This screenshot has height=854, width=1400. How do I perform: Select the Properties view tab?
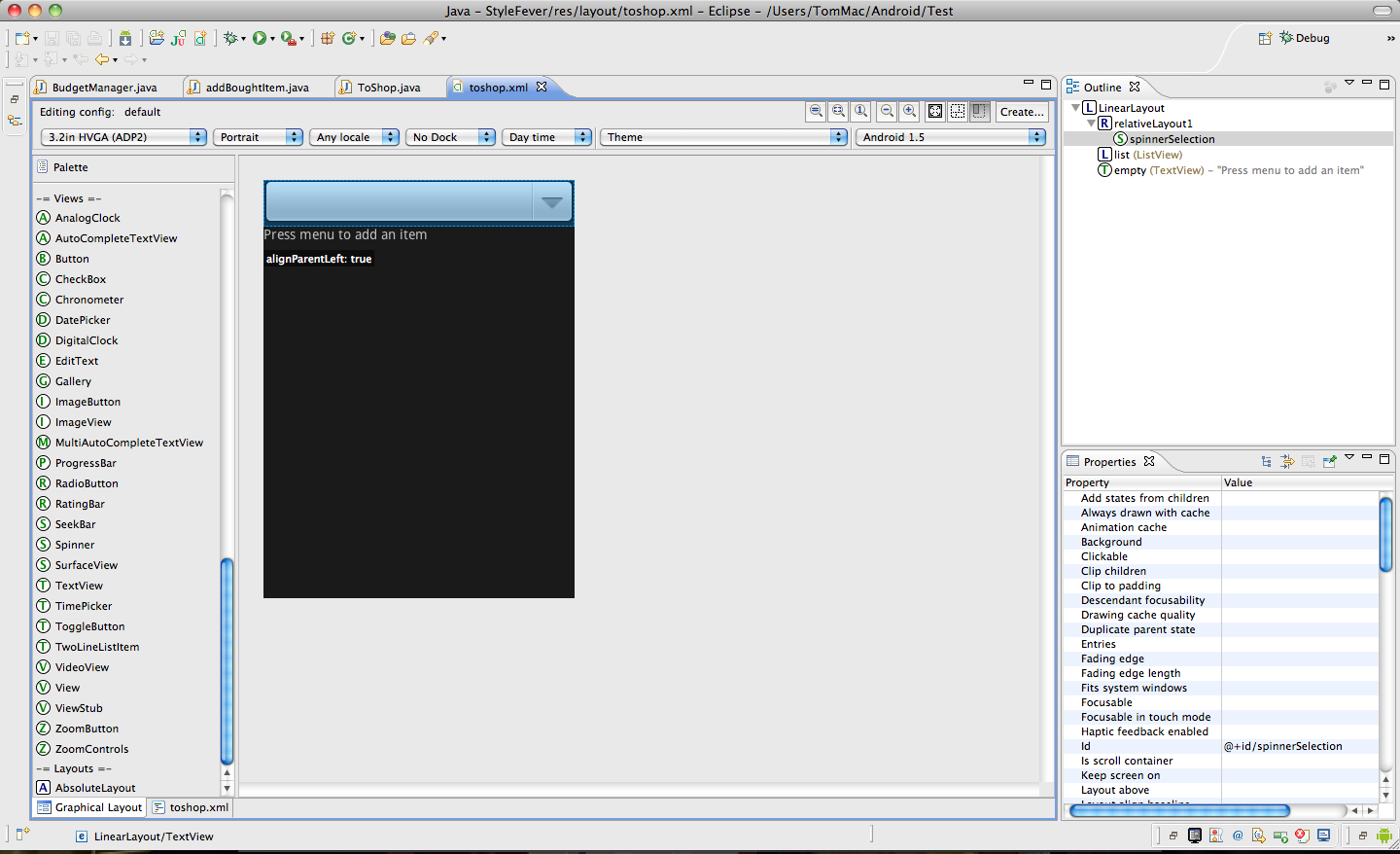pos(1109,462)
